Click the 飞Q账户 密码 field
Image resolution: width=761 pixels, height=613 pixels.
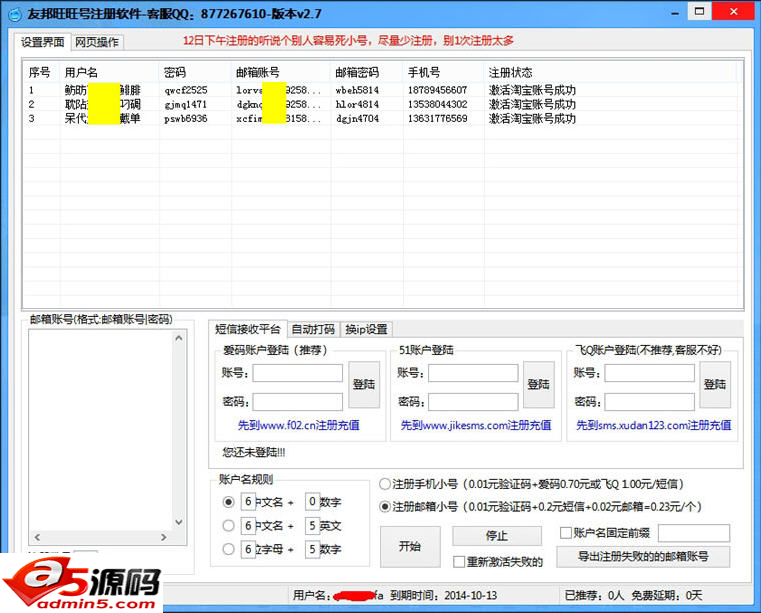[649, 402]
